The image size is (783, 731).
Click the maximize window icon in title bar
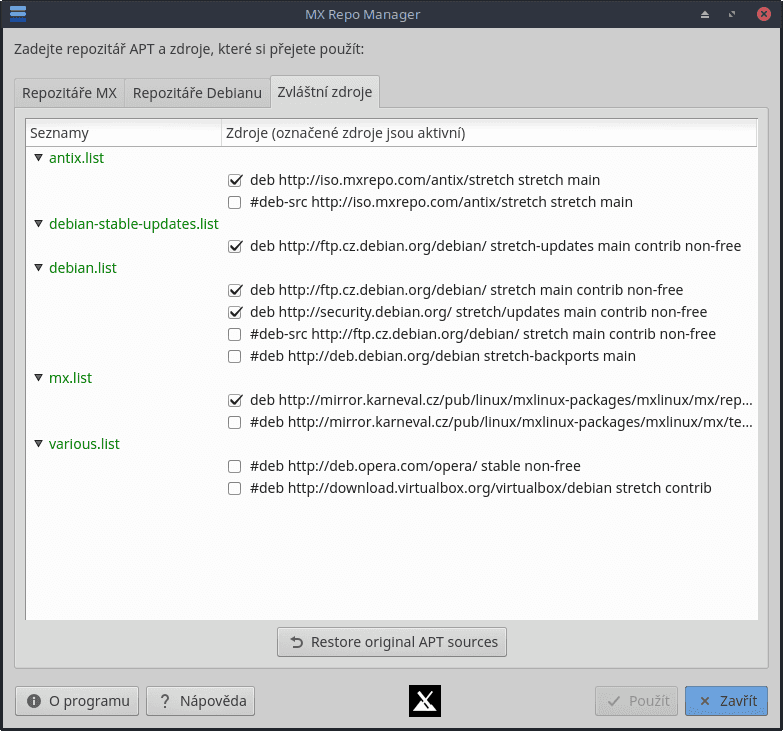coord(732,15)
